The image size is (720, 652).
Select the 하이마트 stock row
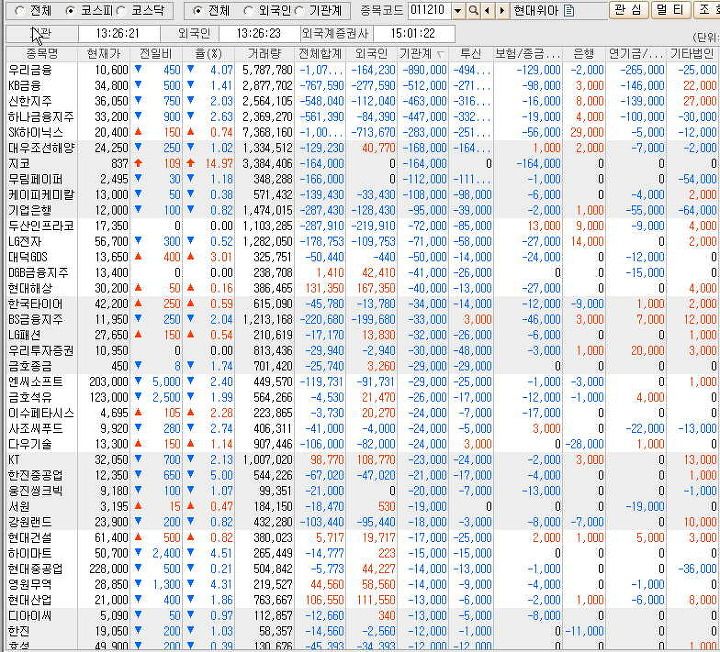(x=362, y=554)
